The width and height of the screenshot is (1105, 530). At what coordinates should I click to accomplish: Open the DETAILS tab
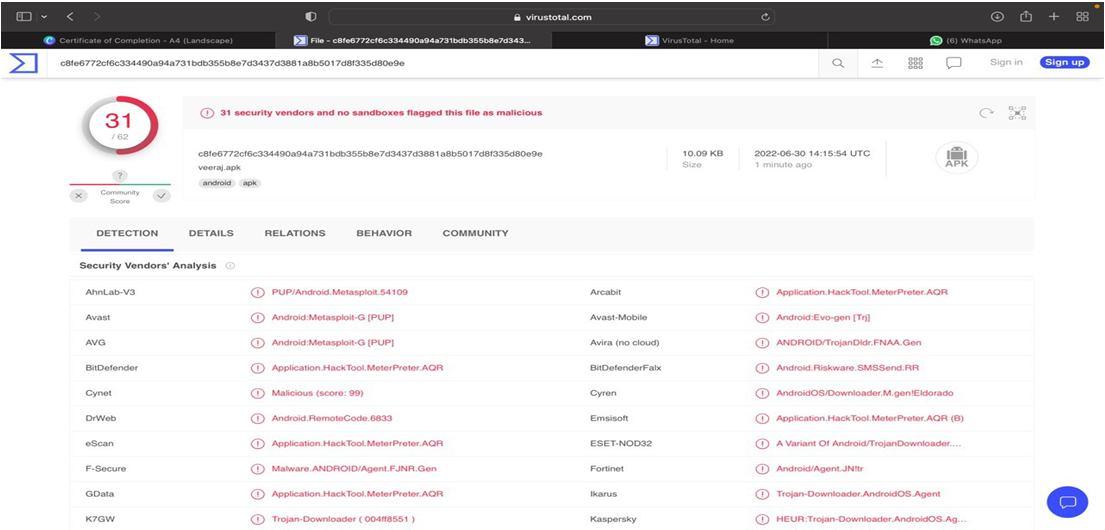[x=211, y=233]
